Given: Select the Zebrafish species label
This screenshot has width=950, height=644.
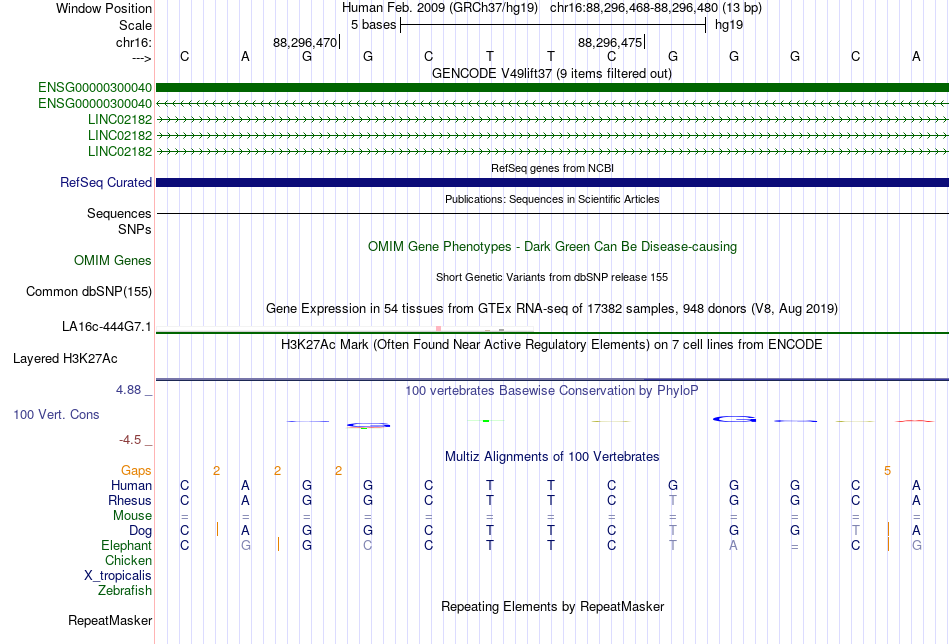Looking at the screenshot, I should [x=125, y=590].
